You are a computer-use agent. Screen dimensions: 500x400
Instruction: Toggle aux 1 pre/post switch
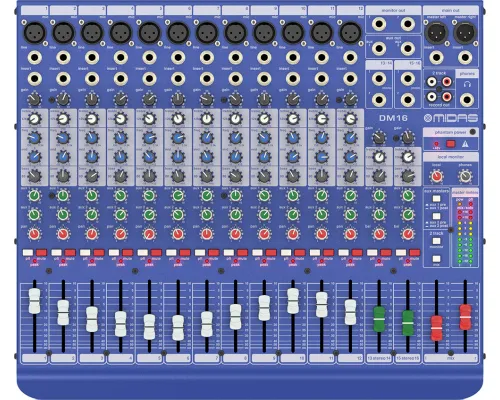(x=436, y=199)
